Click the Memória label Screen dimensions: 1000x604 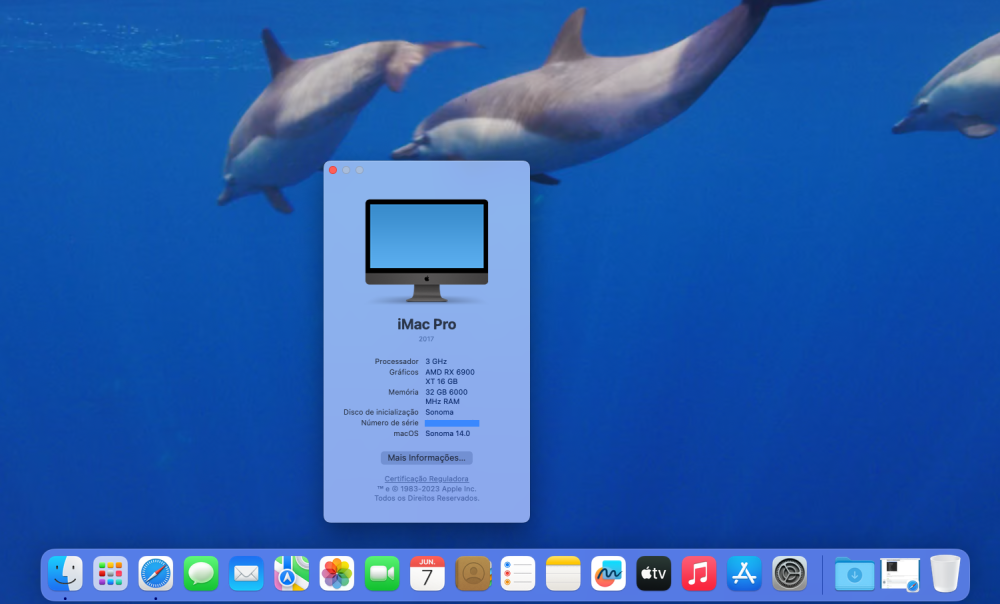tap(403, 392)
